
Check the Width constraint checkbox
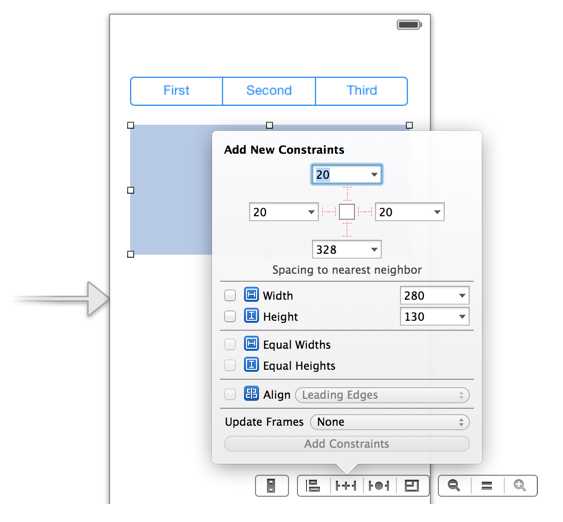[230, 295]
